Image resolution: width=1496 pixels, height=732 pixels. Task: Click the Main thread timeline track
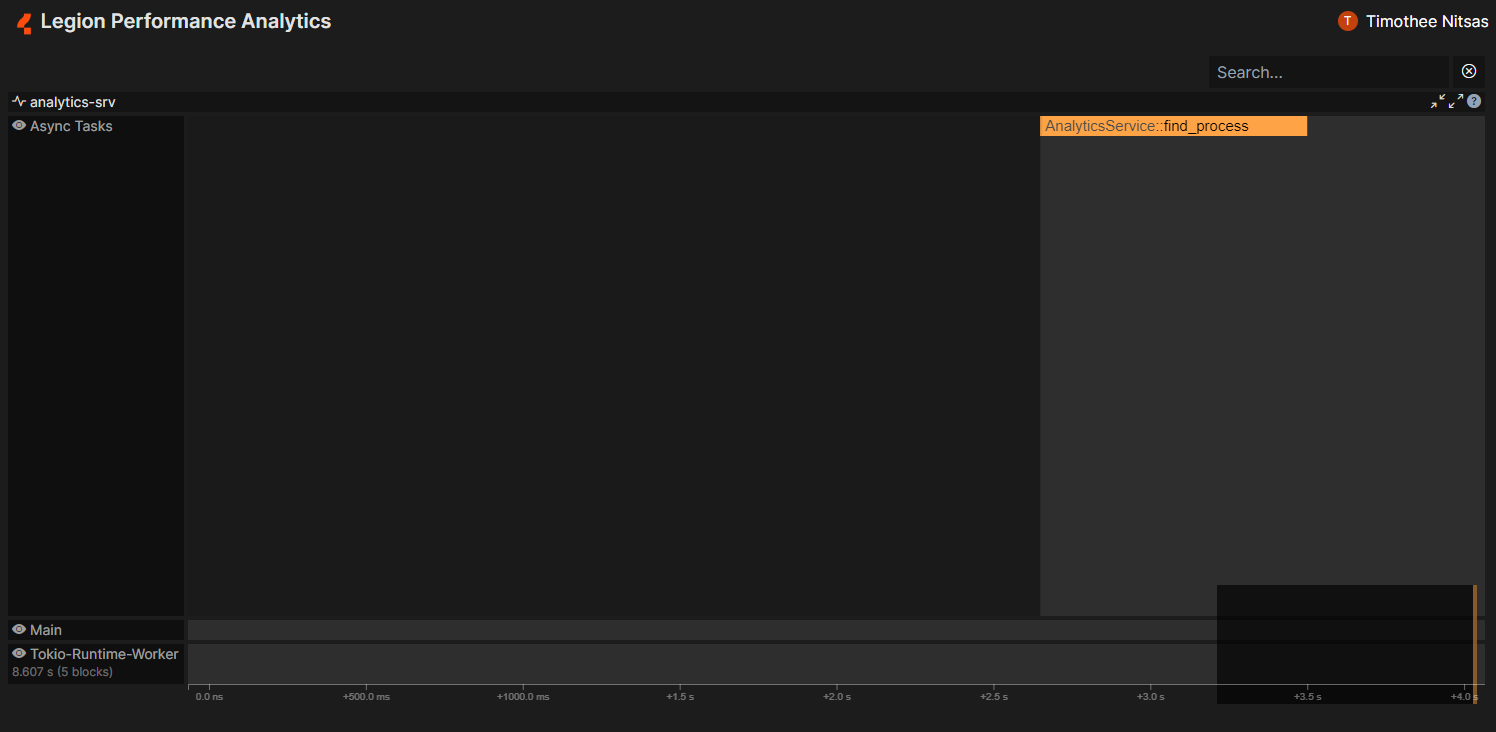pyautogui.click(x=836, y=630)
